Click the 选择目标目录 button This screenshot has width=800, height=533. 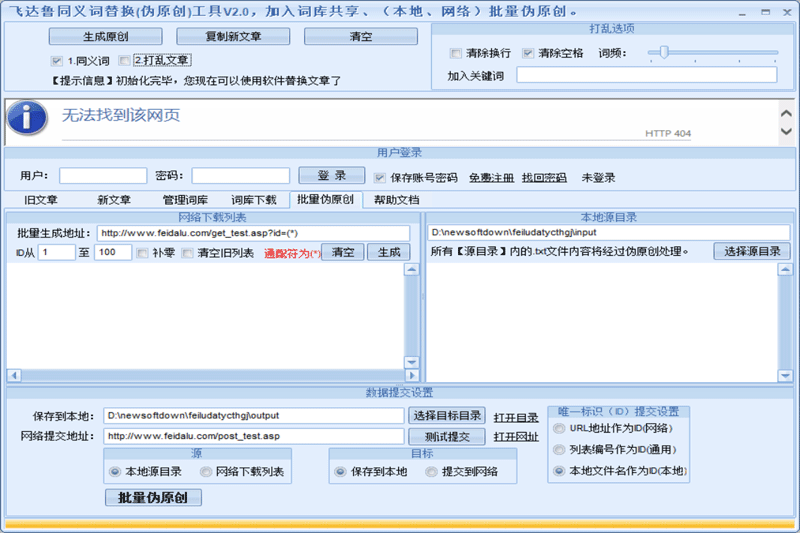pyautogui.click(x=447, y=416)
